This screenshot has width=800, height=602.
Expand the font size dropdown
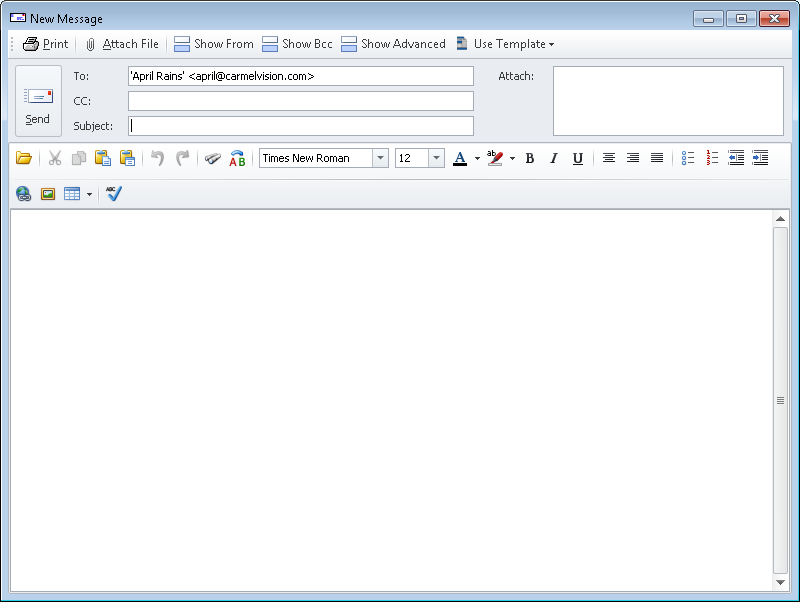point(436,158)
